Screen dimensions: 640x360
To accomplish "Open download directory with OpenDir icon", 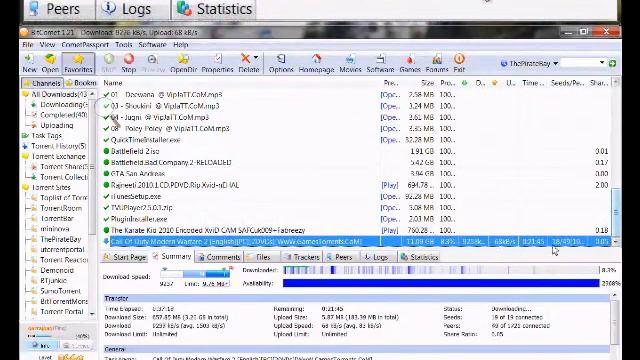I will 183,63.
